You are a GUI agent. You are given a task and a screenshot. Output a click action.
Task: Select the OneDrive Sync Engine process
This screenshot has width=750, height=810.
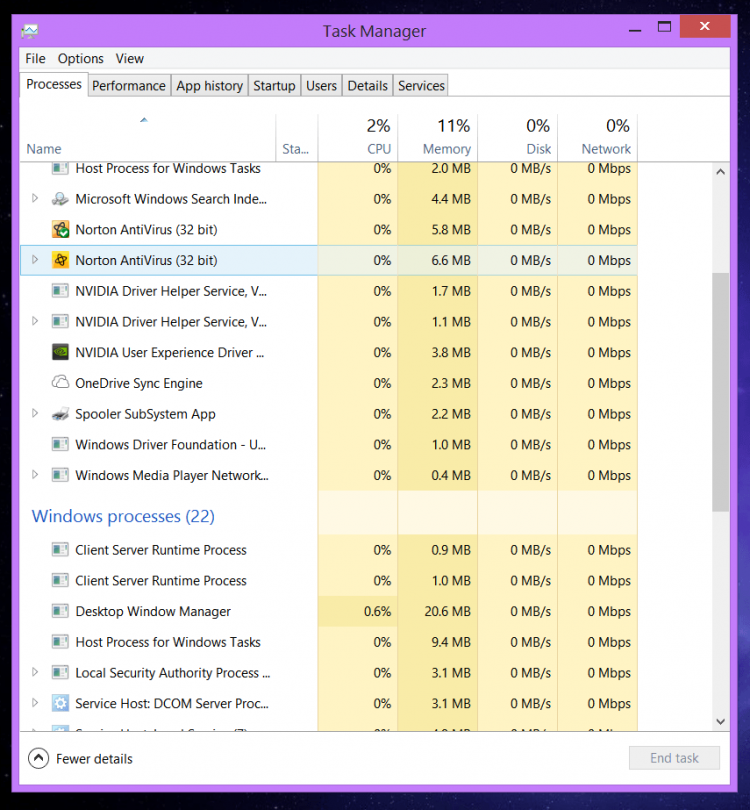click(x=329, y=383)
